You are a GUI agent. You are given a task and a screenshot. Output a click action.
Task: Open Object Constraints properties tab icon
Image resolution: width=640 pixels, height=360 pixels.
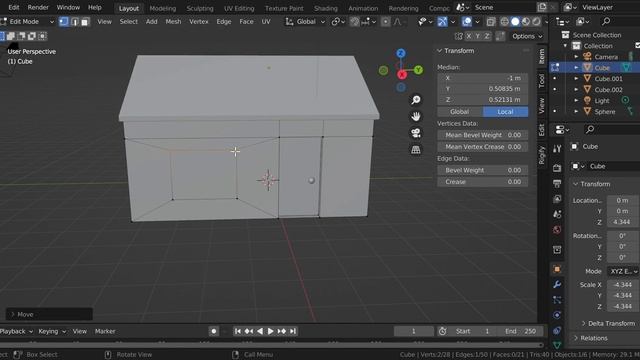557,331
